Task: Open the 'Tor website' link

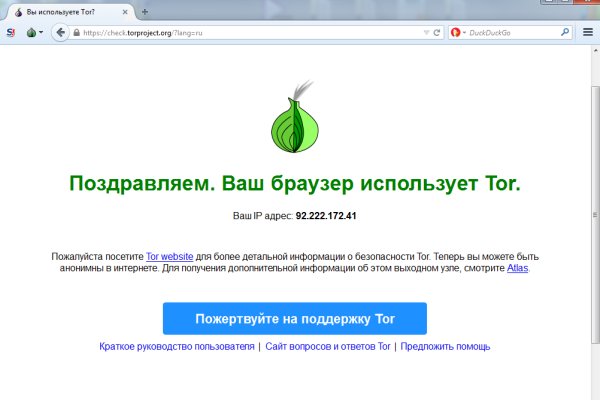Action: [170, 257]
